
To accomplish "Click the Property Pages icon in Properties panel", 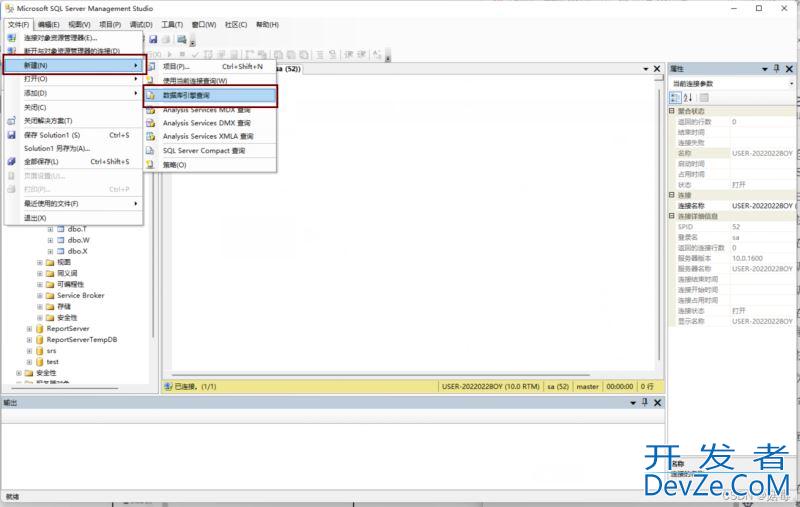I will [704, 97].
